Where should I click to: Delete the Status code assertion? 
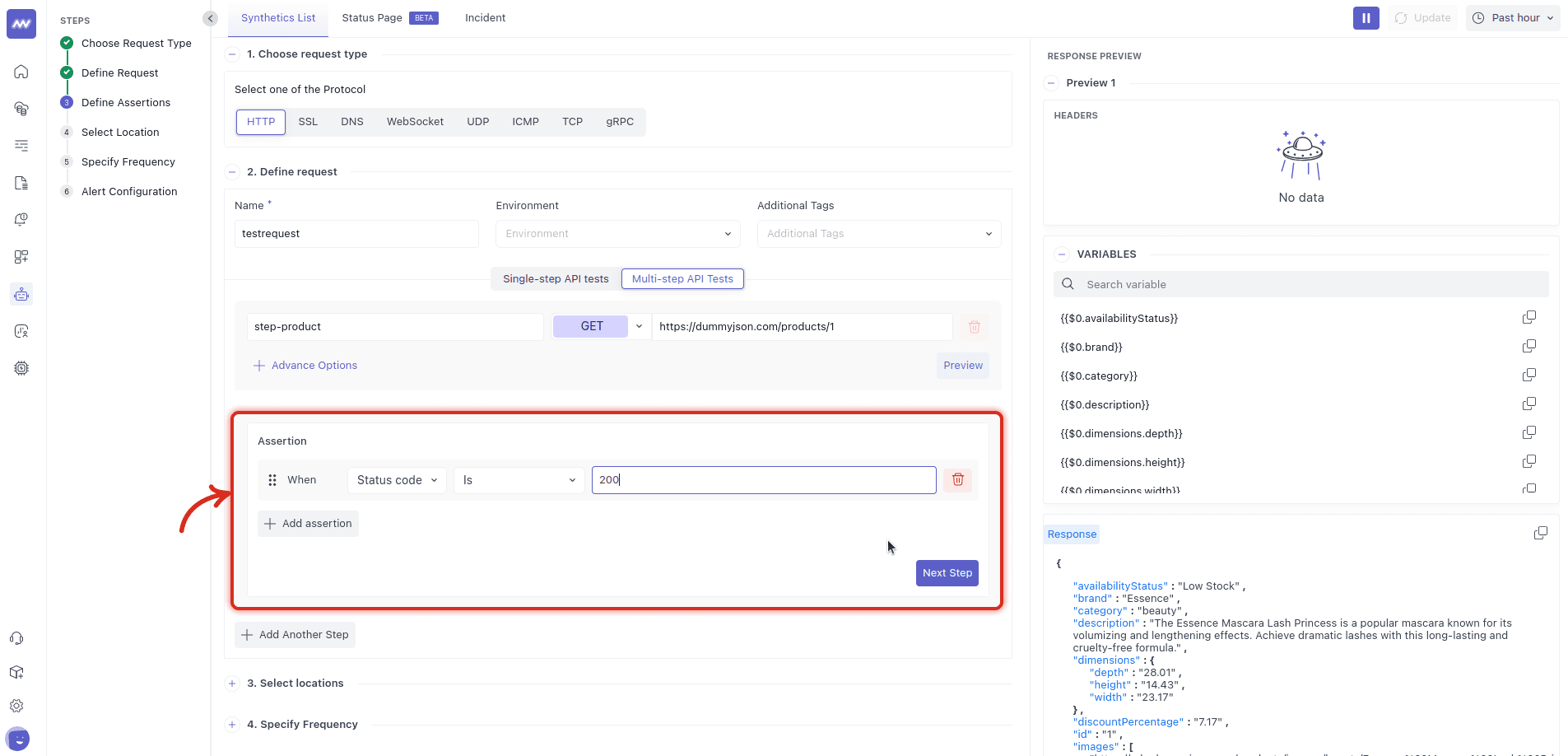pyautogui.click(x=957, y=479)
